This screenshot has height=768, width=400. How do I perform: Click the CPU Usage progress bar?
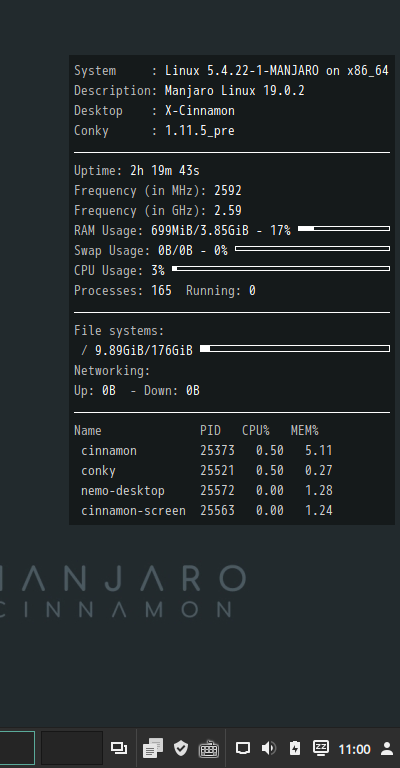point(281,268)
